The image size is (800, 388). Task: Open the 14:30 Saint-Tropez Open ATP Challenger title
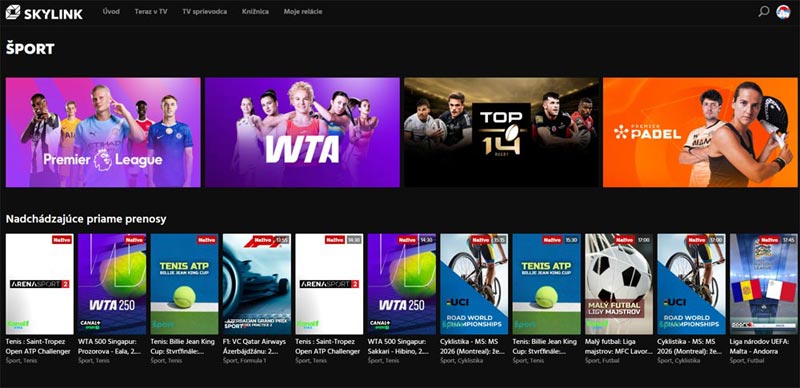coord(329,346)
